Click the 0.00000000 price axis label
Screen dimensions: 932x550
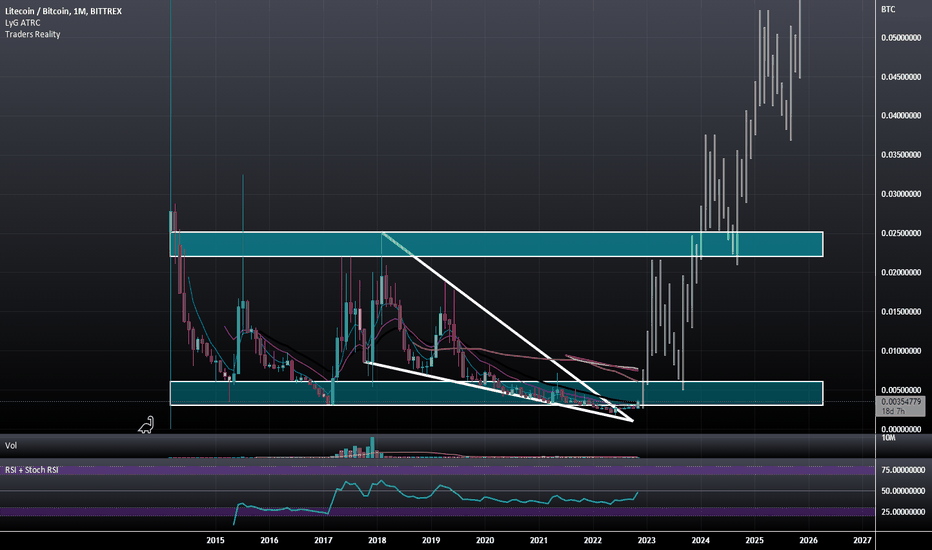point(901,429)
